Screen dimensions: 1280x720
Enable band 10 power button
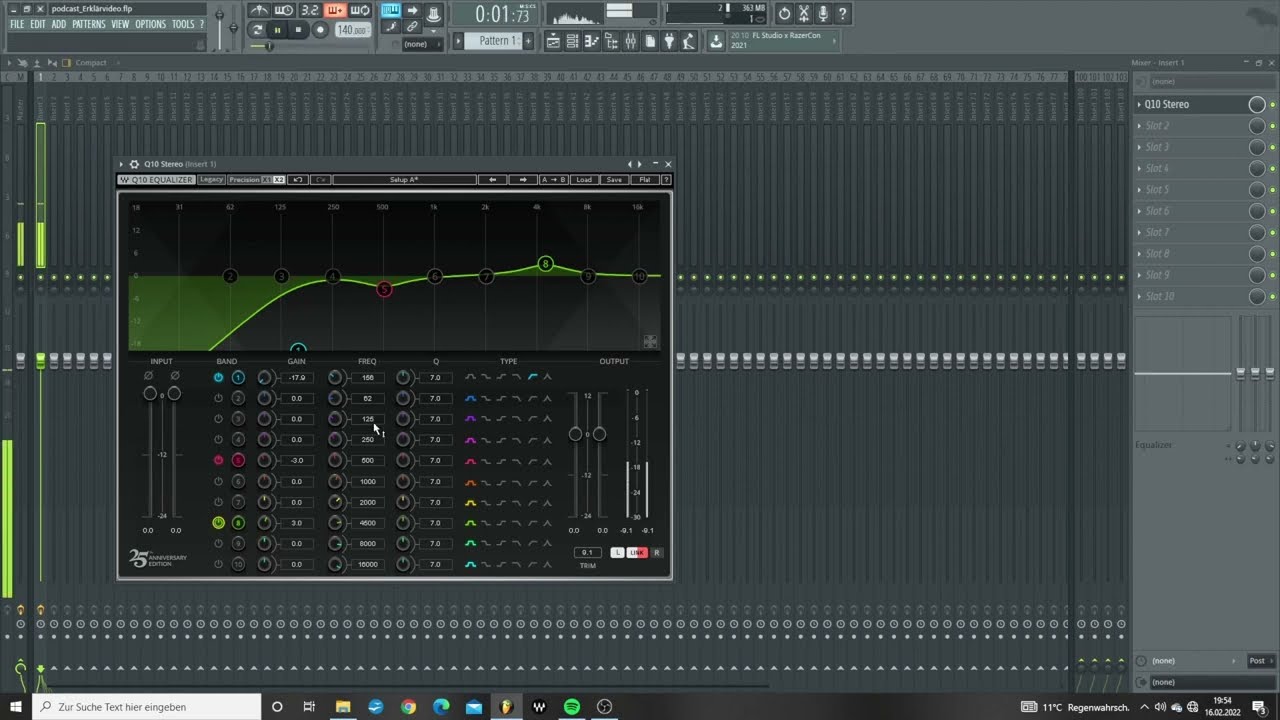pos(218,564)
